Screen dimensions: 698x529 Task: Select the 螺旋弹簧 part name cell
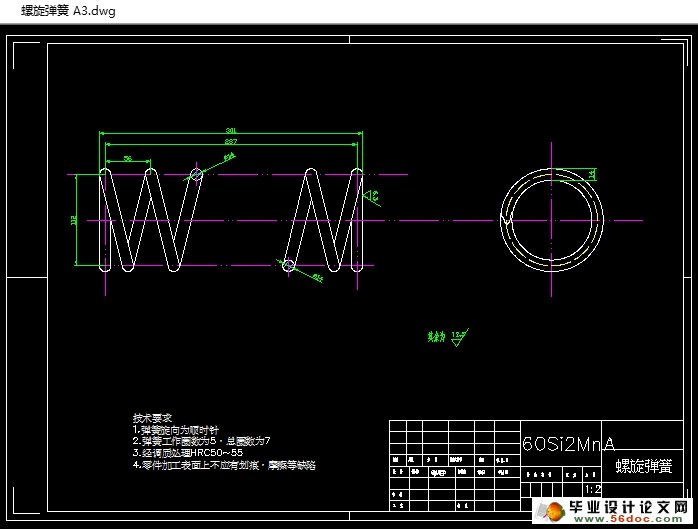[x=643, y=466]
